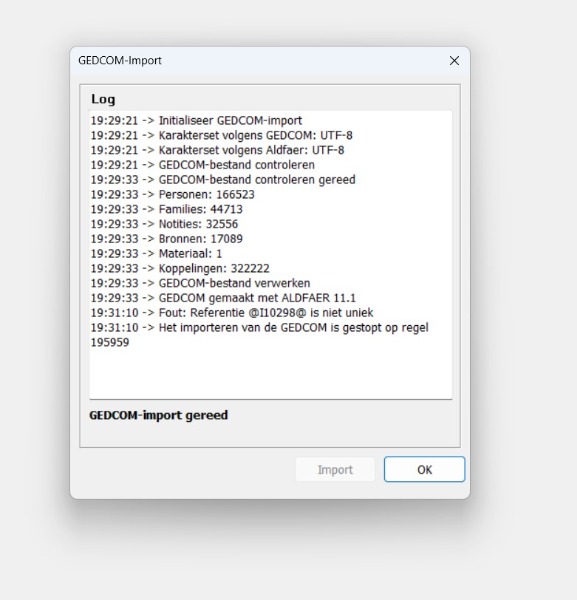Select the GEDCOM-bestand verwerken log line
The width and height of the screenshot is (577, 600).
coord(200,283)
